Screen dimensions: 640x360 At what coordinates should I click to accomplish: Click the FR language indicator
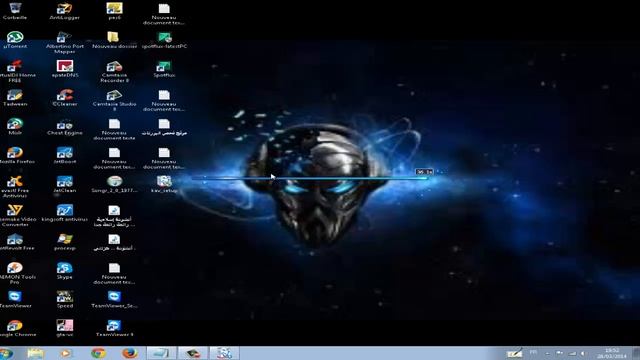pyautogui.click(x=533, y=352)
